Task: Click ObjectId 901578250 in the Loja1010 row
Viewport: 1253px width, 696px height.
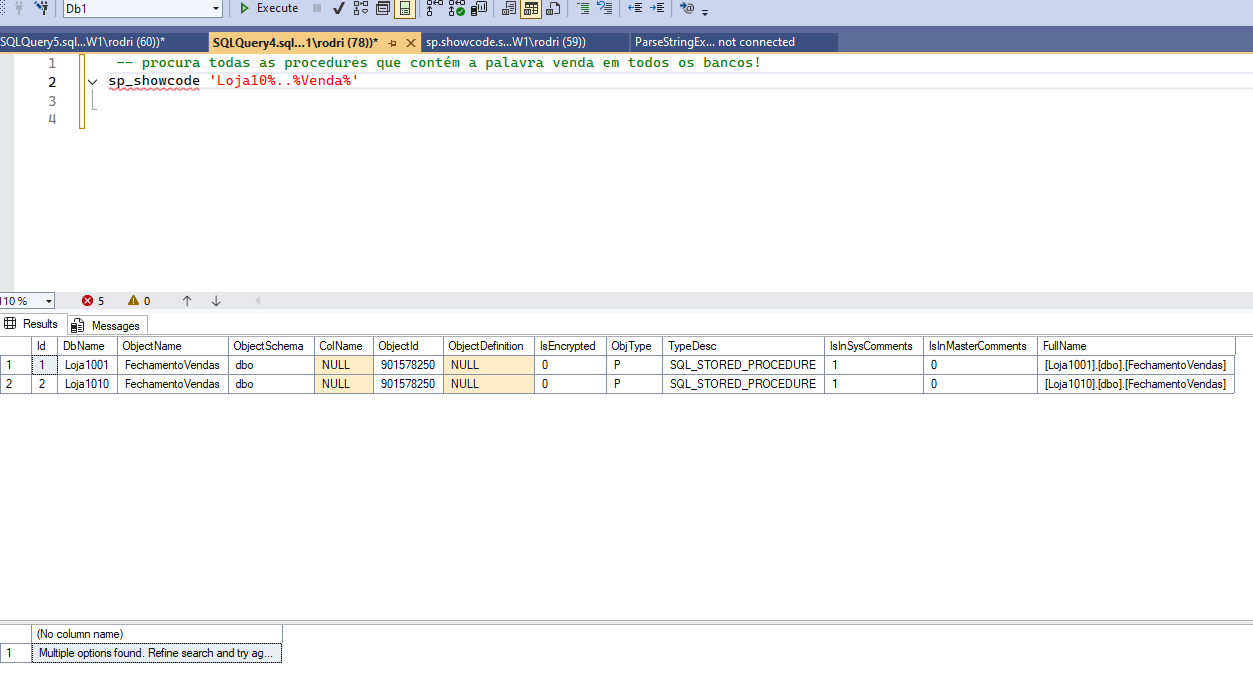Action: (409, 384)
